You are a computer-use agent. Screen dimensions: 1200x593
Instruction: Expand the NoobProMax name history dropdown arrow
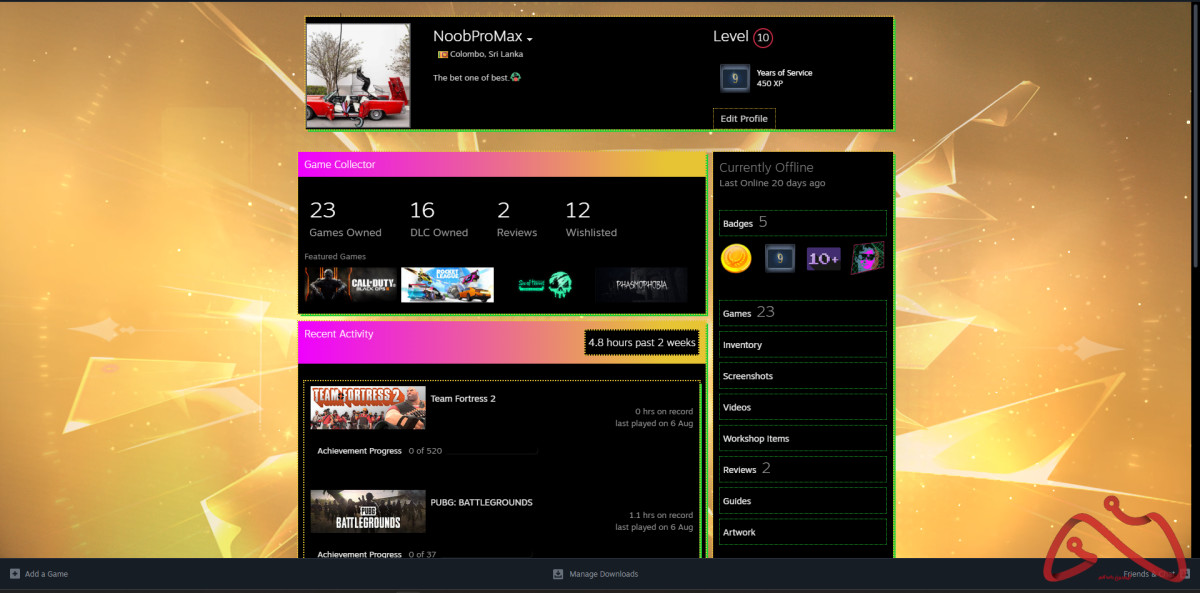(x=530, y=39)
